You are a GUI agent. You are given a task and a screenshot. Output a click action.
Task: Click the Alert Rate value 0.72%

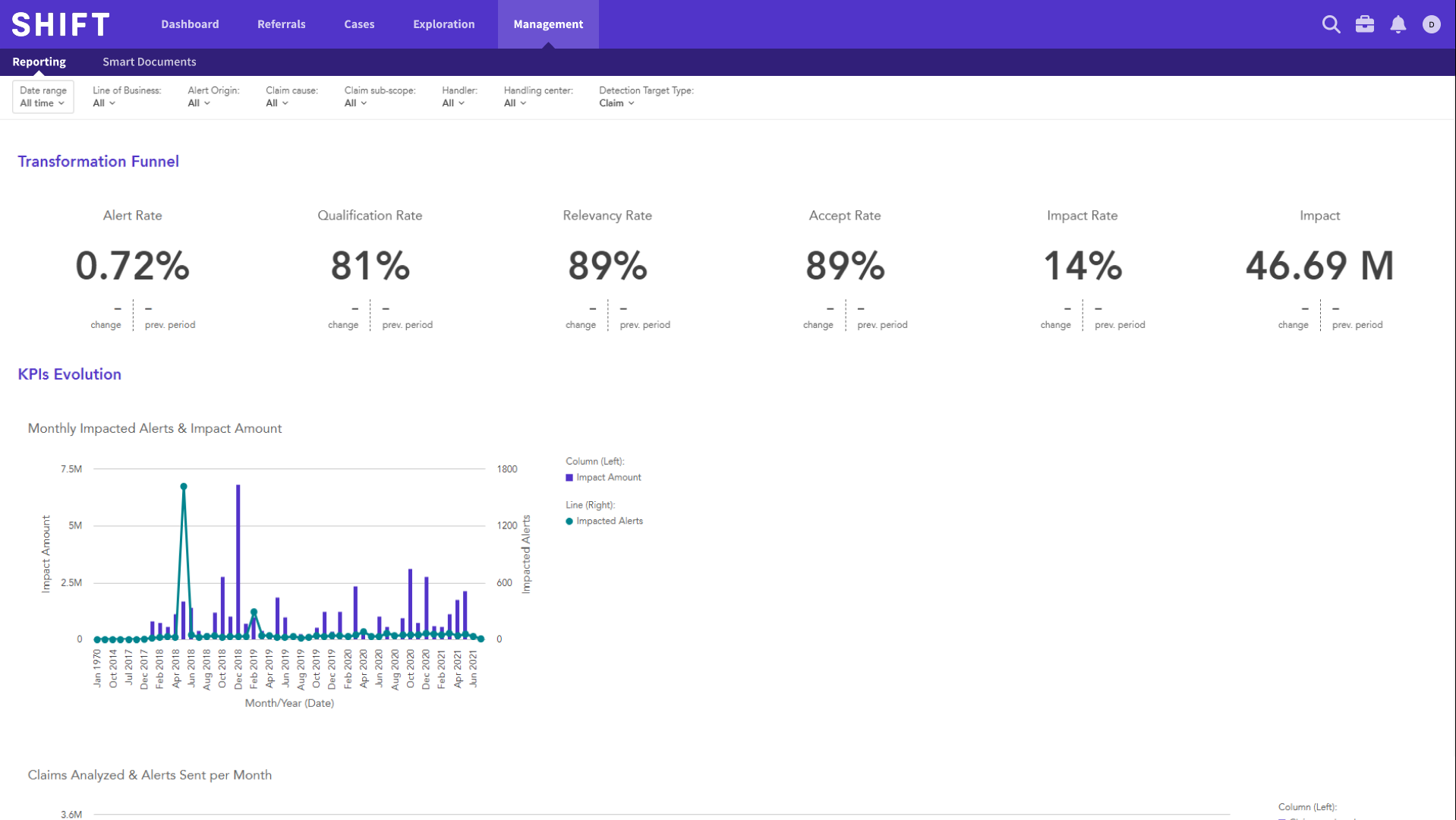[x=132, y=266]
